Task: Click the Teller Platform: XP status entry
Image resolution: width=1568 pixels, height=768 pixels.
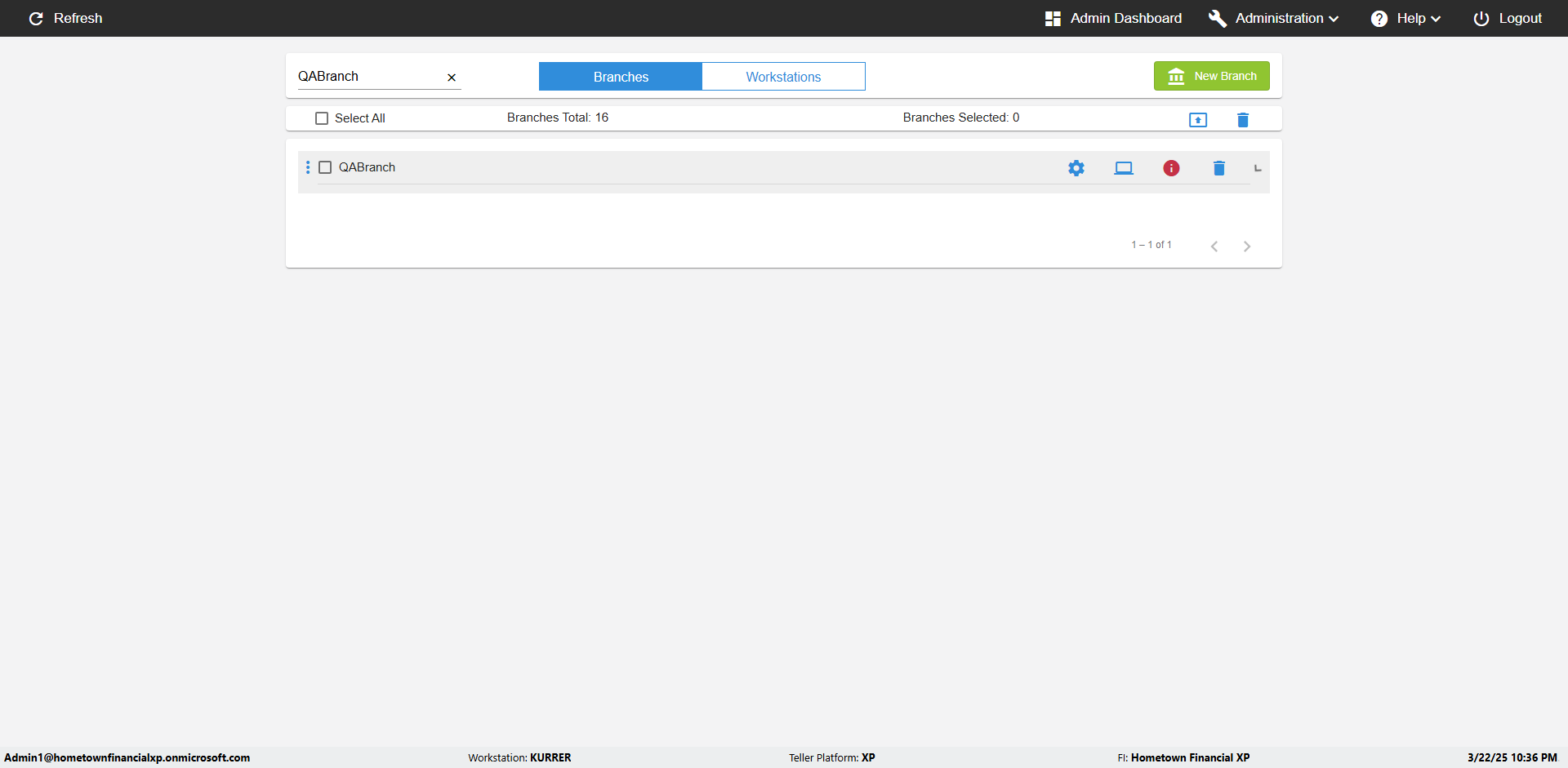Action: tap(832, 757)
